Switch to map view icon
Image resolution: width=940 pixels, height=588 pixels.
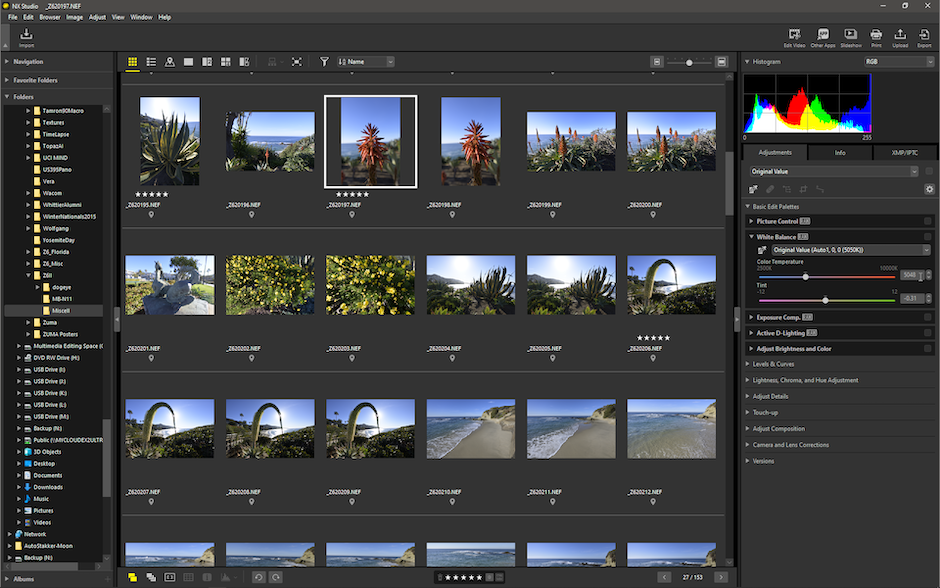click(170, 62)
